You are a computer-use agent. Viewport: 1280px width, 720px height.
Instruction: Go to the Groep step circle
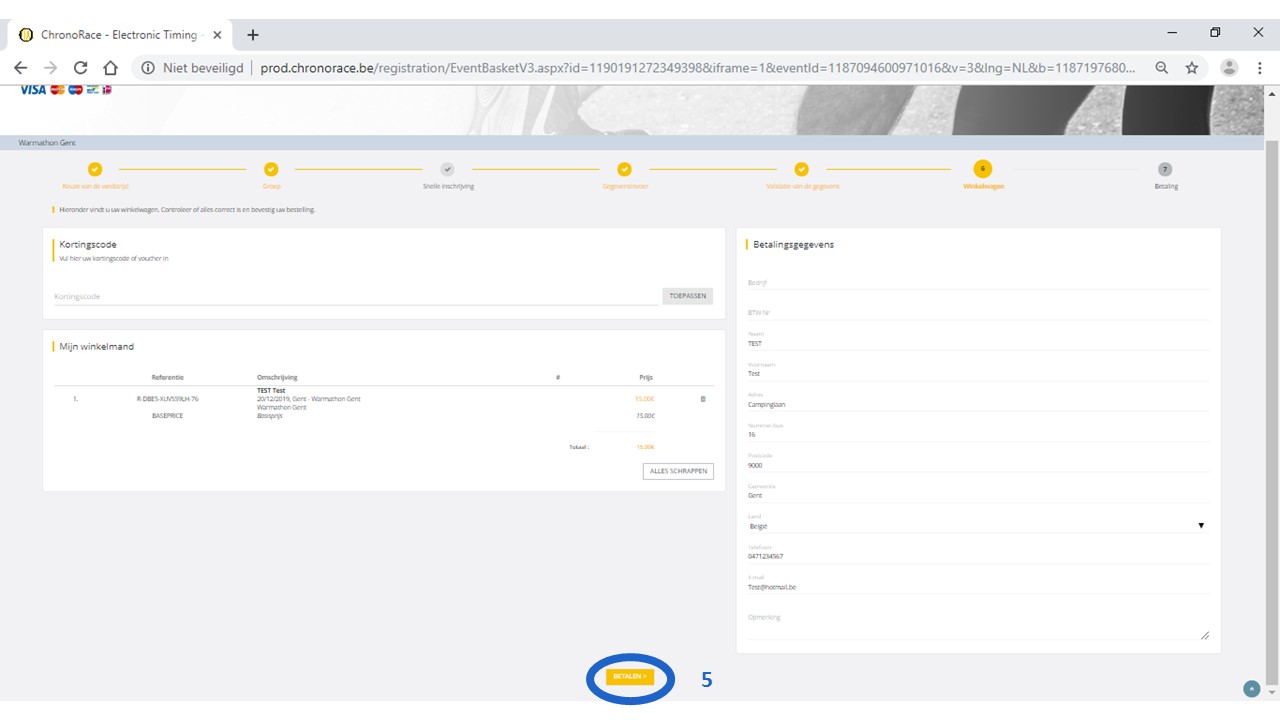271,170
